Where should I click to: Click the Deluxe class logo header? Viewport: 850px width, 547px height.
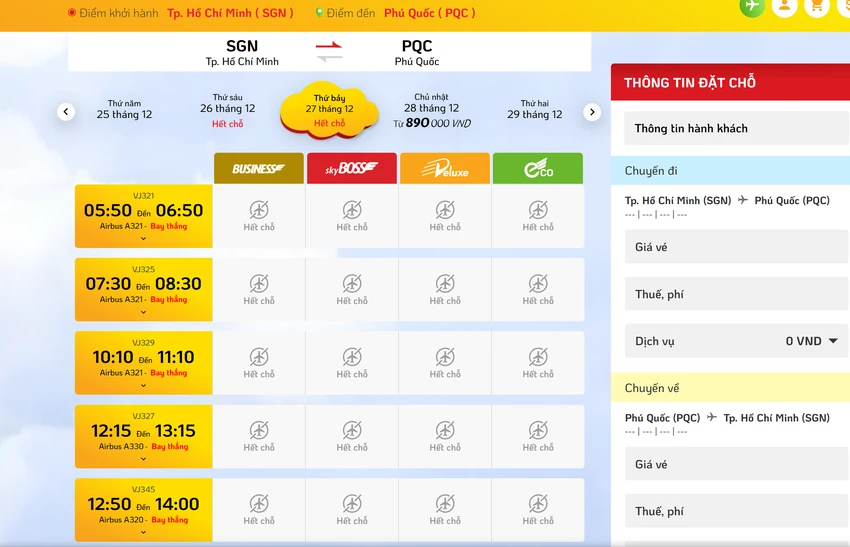(x=445, y=169)
